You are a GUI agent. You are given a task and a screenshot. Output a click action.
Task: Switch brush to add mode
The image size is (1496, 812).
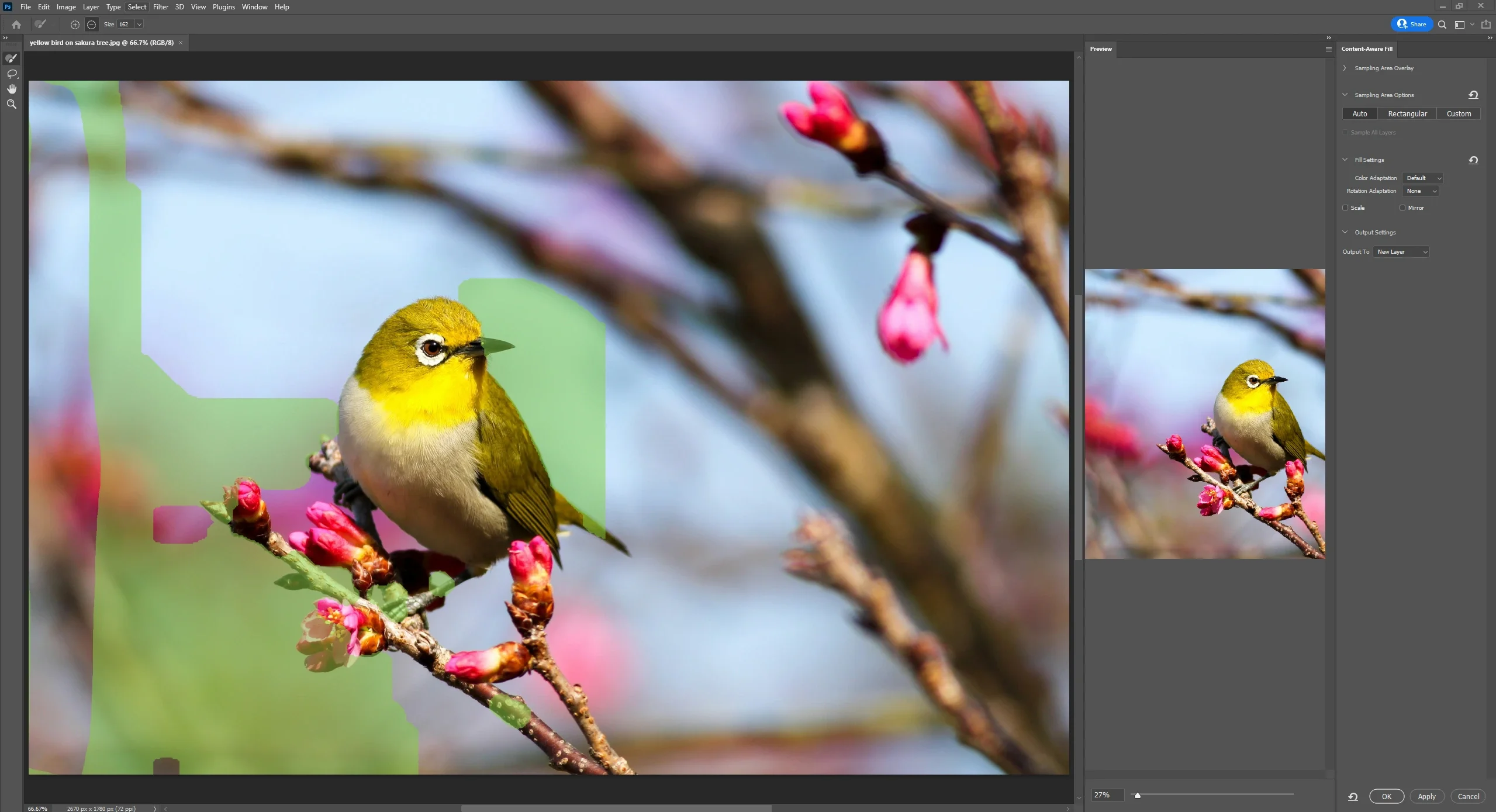tap(75, 25)
